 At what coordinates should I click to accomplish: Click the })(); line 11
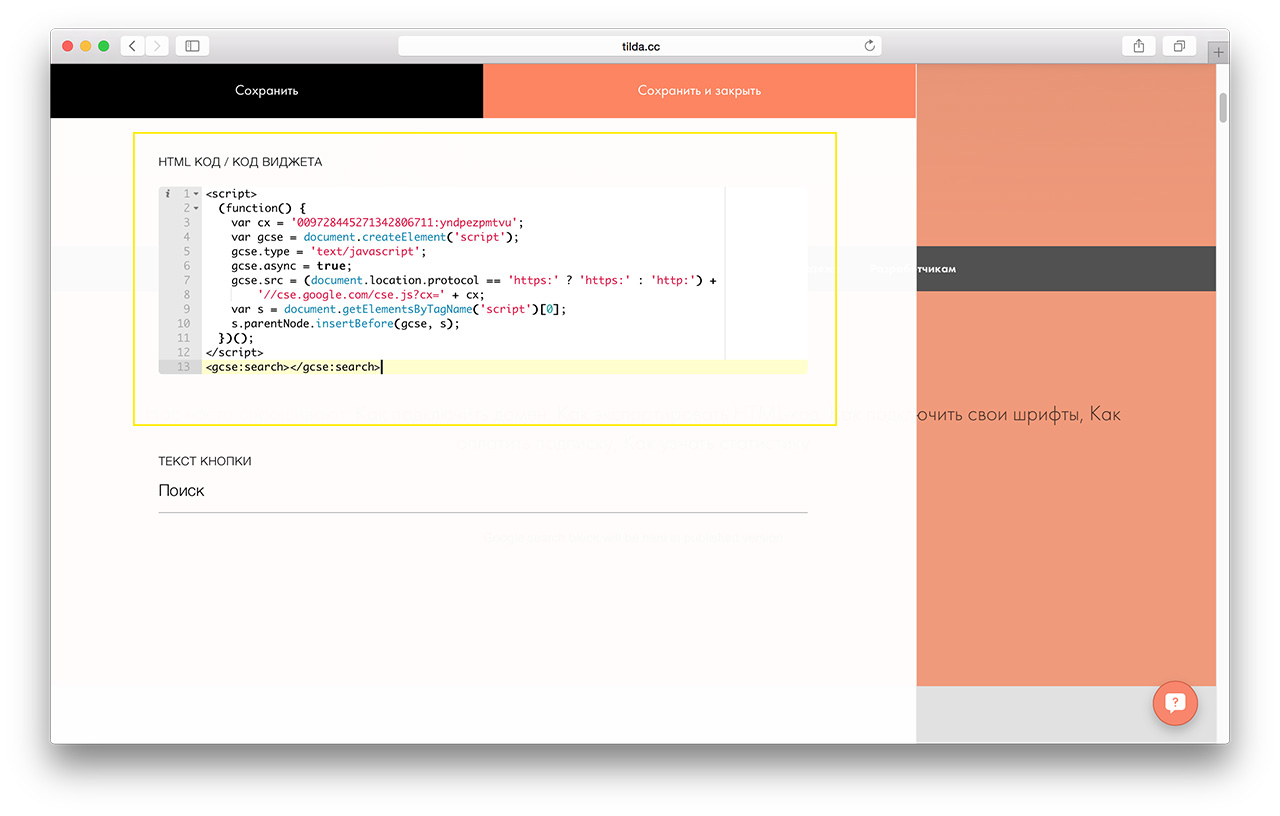[x=236, y=338]
